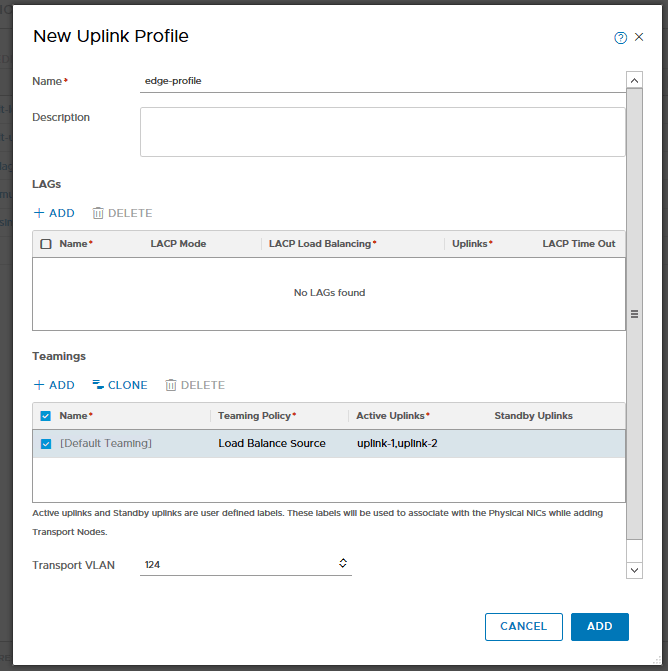The width and height of the screenshot is (668, 671).
Task: Toggle the LAGs select-all checkbox
Action: (46, 244)
